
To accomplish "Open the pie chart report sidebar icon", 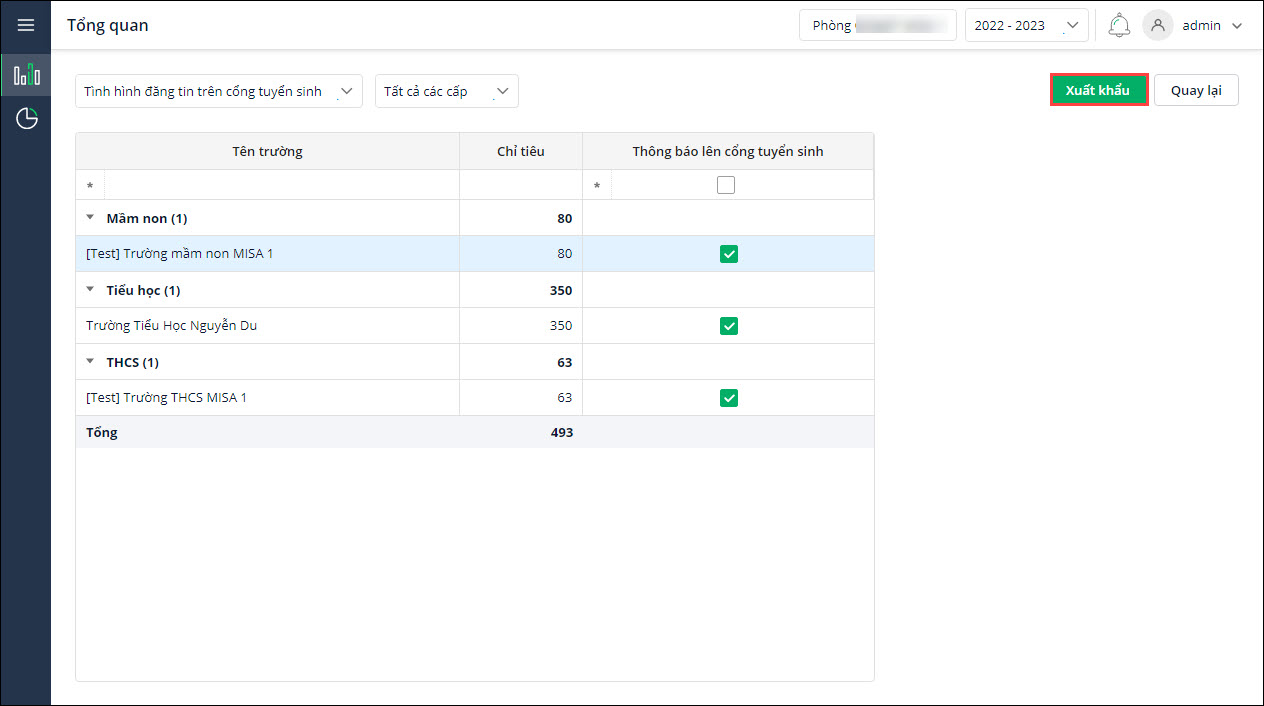I will (26, 120).
